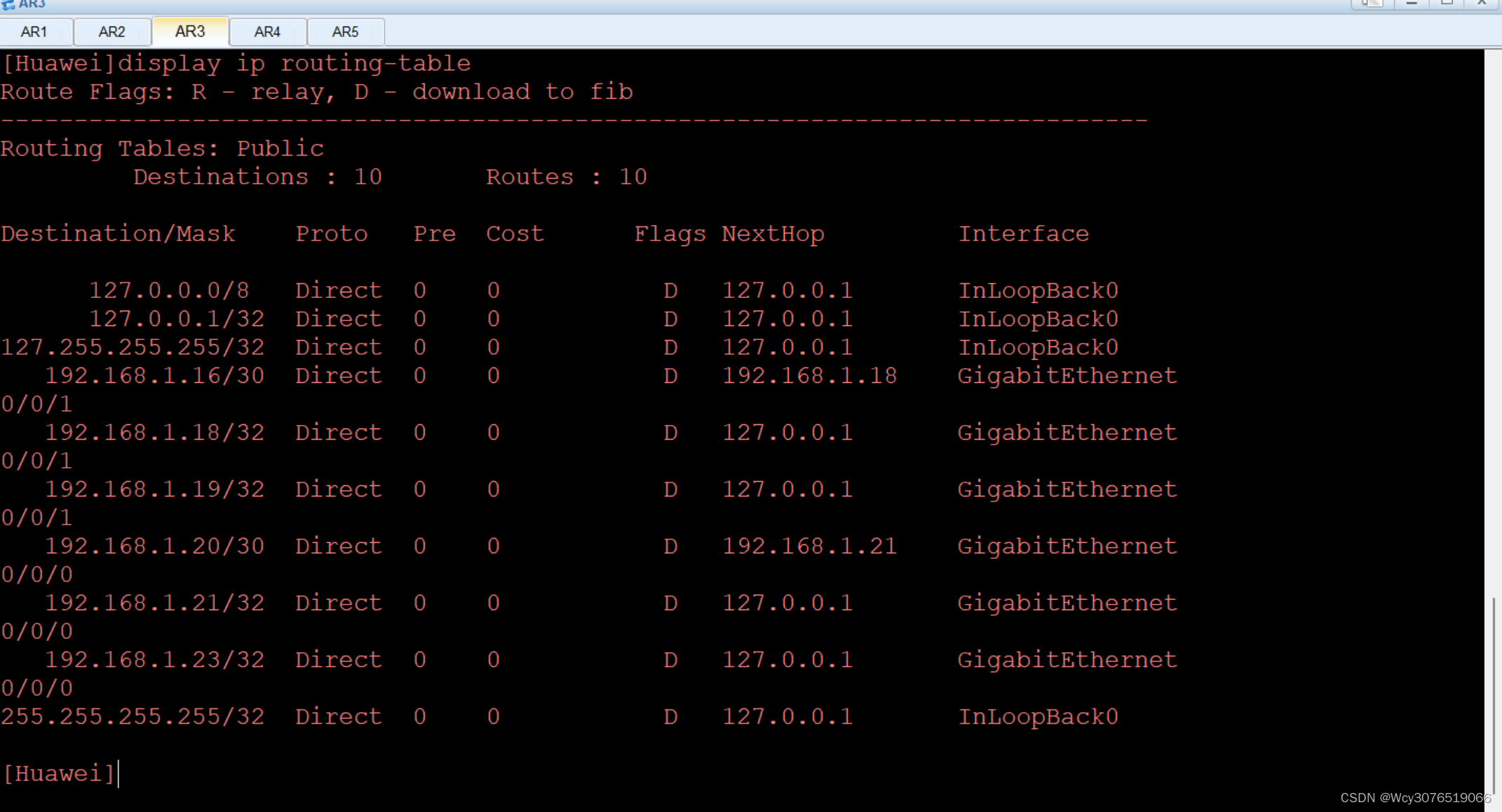Click destination 192.168.1.23/32

pyautogui.click(x=154, y=660)
